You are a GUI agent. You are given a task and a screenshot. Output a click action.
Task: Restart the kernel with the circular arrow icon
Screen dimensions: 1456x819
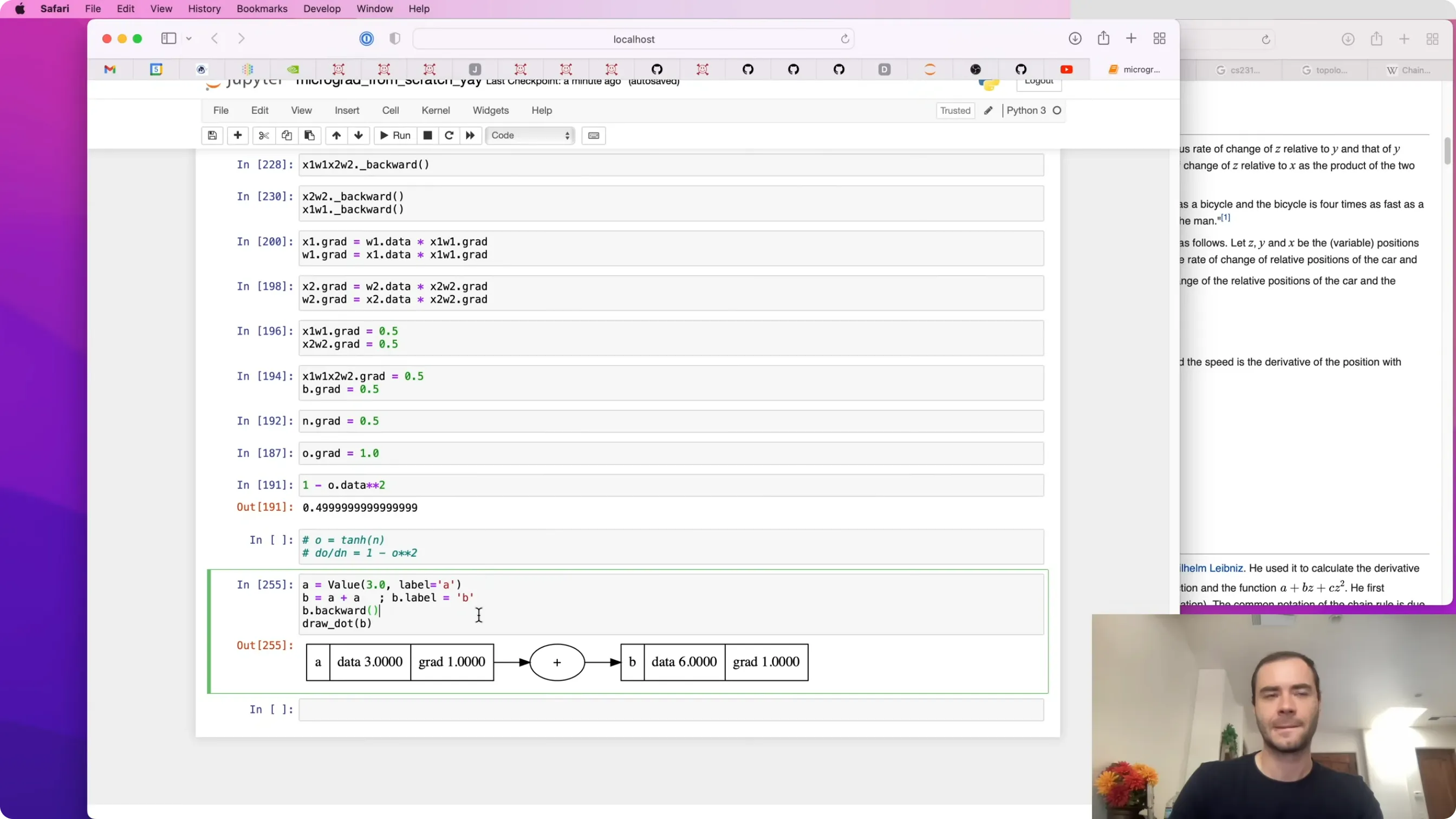pos(449,135)
